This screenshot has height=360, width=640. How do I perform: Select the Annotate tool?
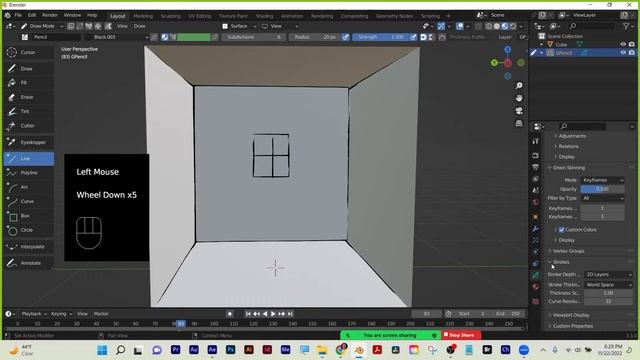pos(29,263)
